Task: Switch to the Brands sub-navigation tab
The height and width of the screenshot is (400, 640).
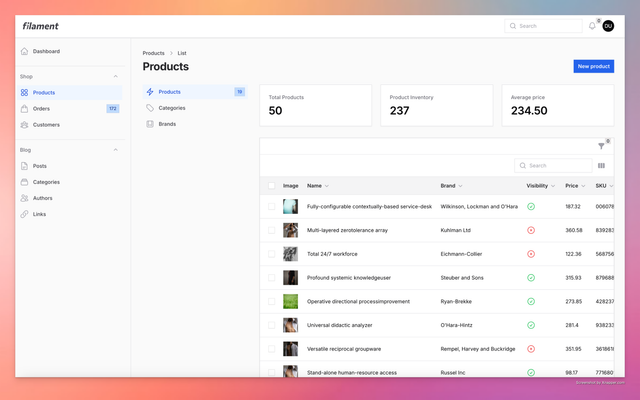Action: pyautogui.click(x=195, y=124)
